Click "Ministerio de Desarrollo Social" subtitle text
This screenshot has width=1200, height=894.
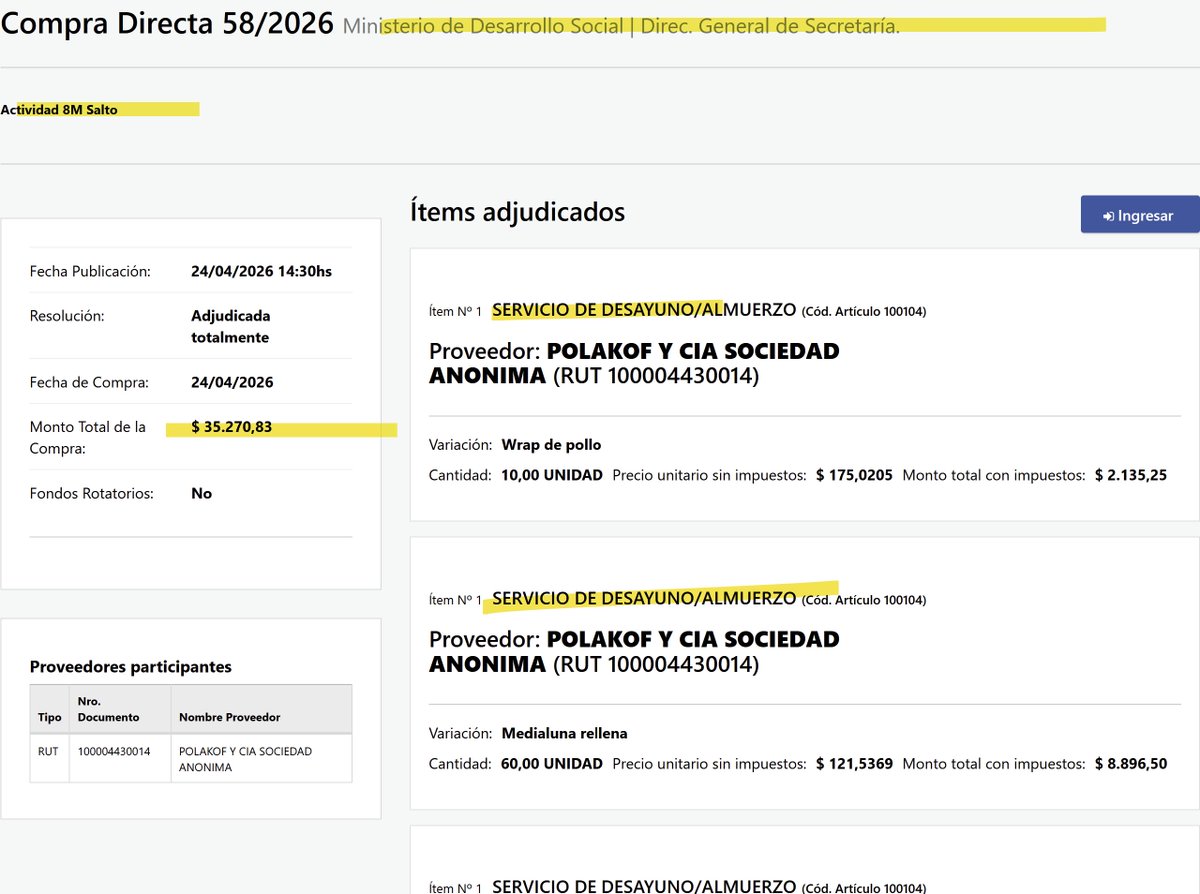[x=483, y=26]
